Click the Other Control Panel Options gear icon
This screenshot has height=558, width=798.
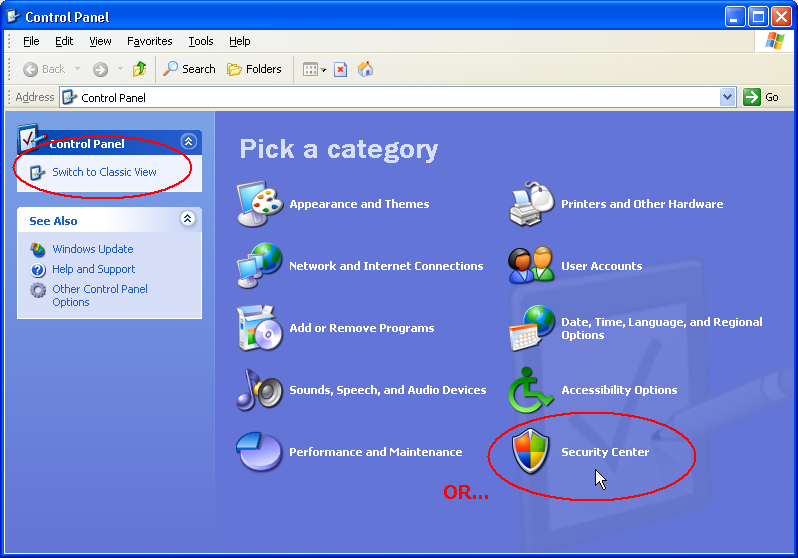point(38,290)
